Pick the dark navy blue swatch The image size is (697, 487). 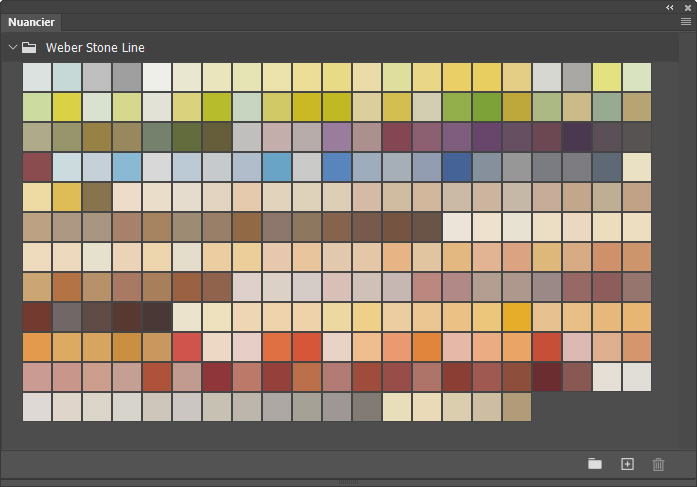pos(457,167)
